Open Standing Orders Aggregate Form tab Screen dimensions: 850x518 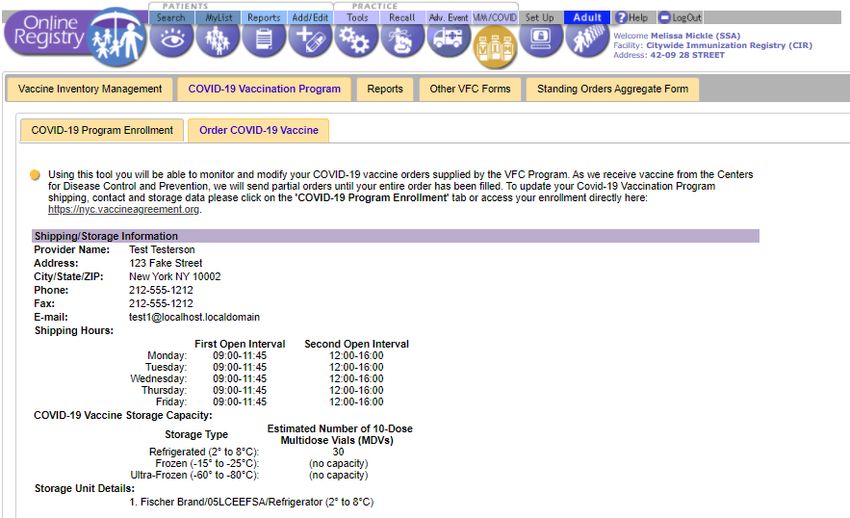(613, 89)
